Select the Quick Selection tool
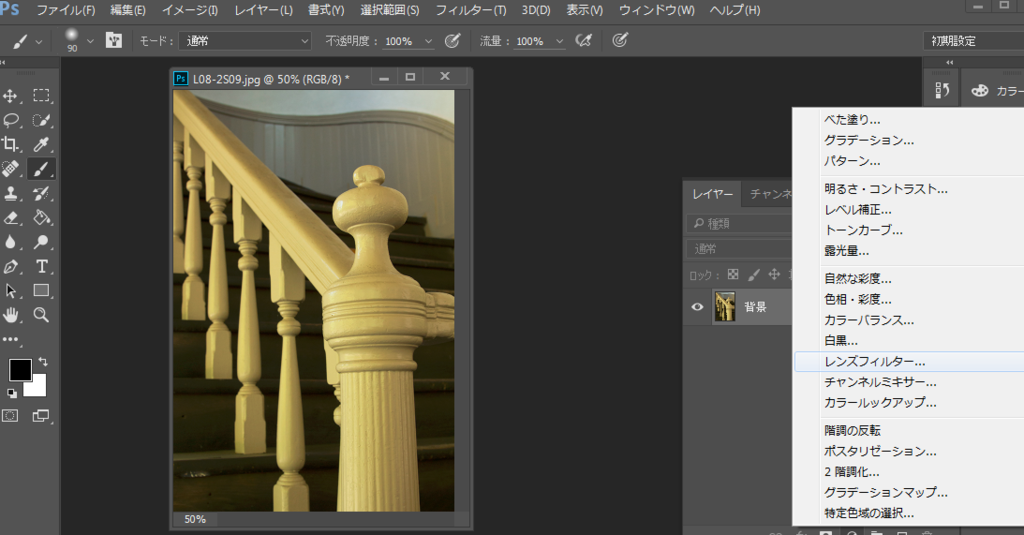Image resolution: width=1024 pixels, height=535 pixels. click(41, 120)
